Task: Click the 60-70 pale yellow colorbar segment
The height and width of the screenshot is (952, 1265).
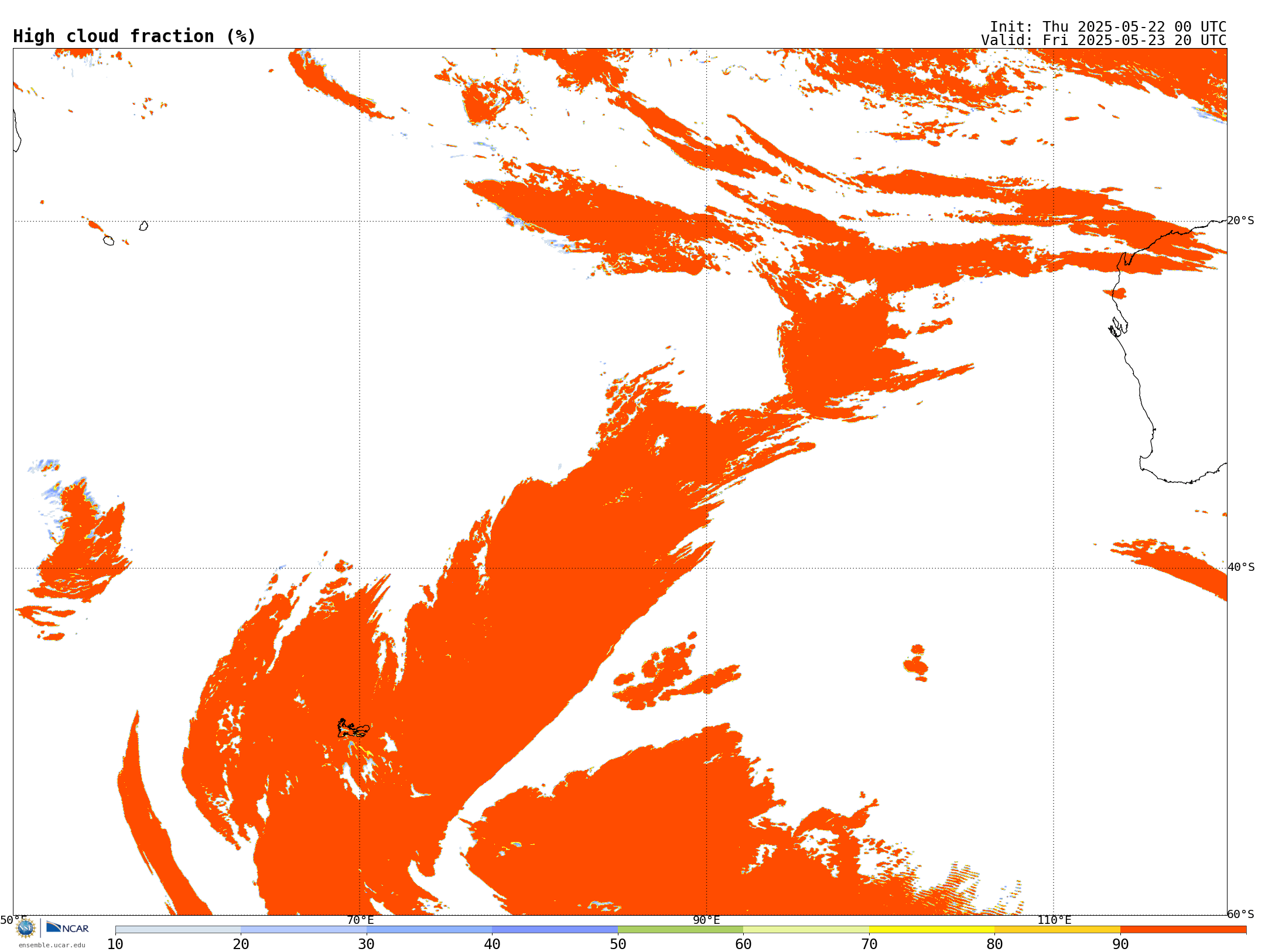Action: click(806, 929)
